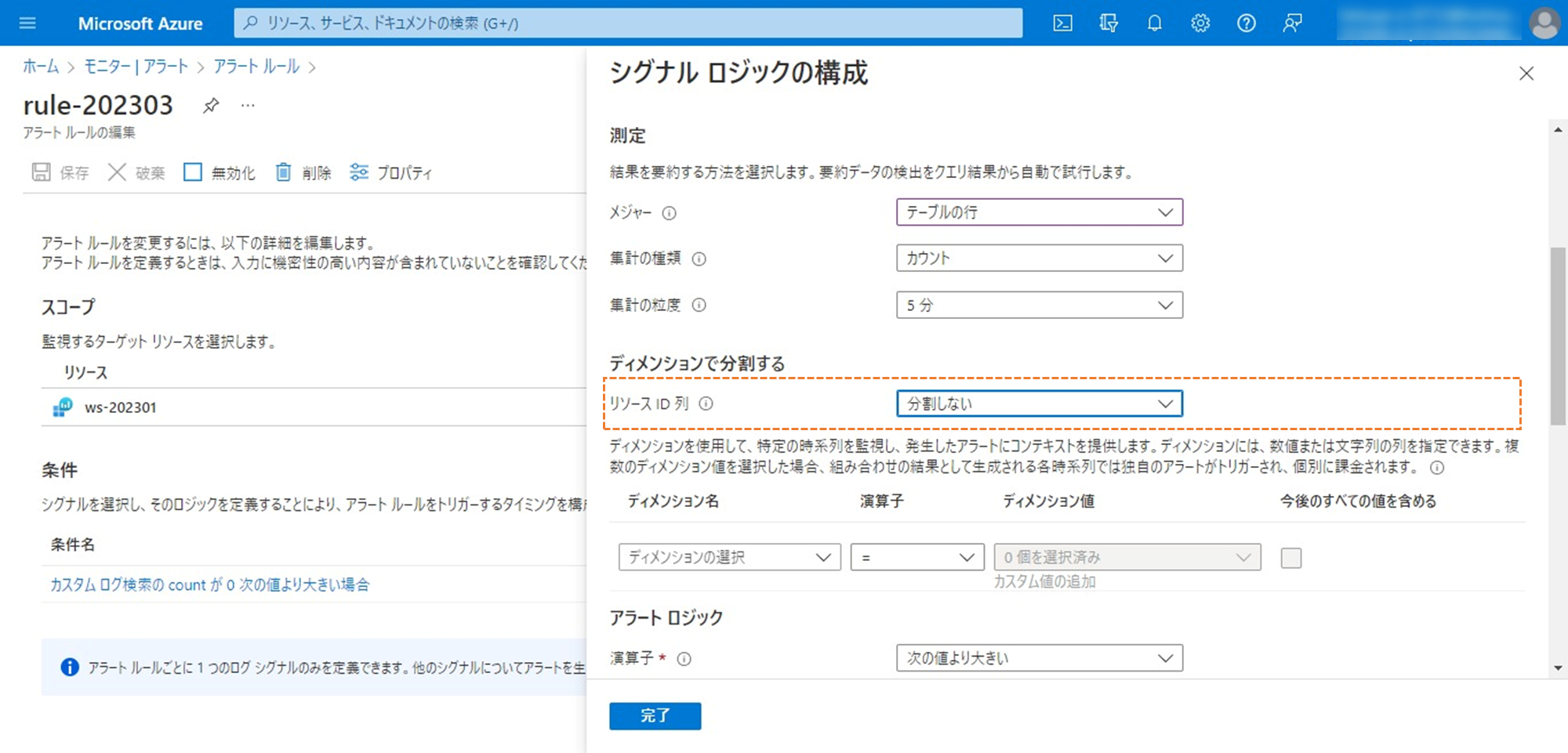Toggle 今後のすべての値を含める checkbox

tap(1290, 558)
